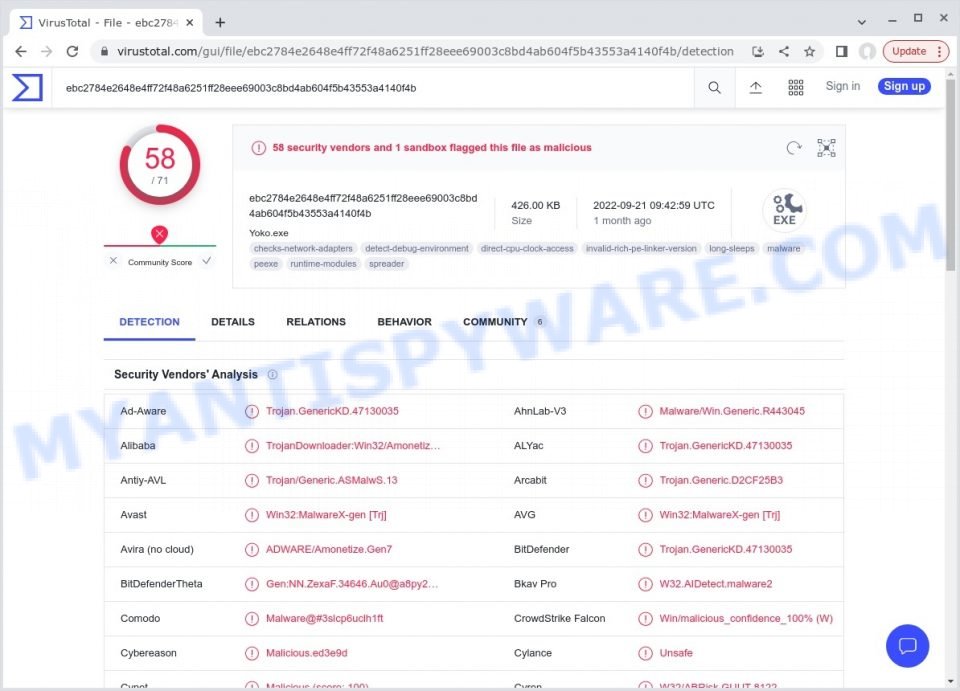Click the checks-network-adapters tag
The height and width of the screenshot is (691, 960).
tap(303, 248)
